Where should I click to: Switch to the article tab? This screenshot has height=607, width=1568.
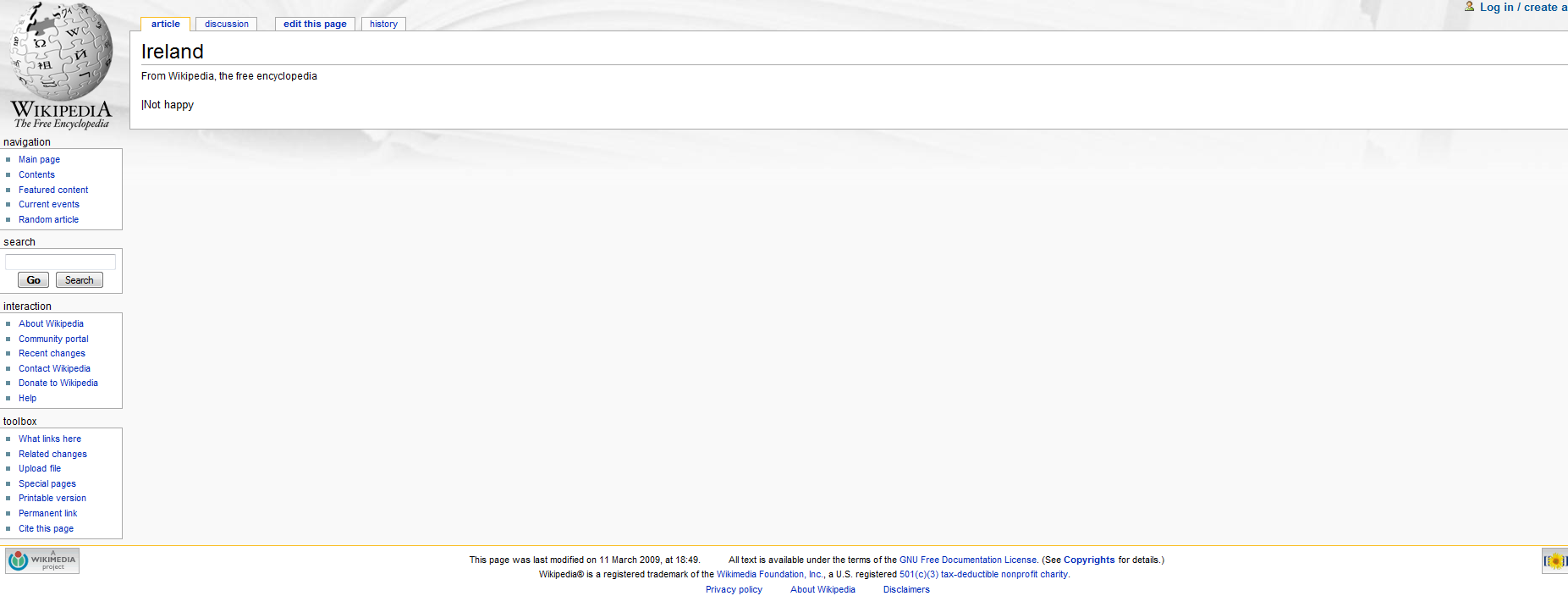tap(166, 24)
